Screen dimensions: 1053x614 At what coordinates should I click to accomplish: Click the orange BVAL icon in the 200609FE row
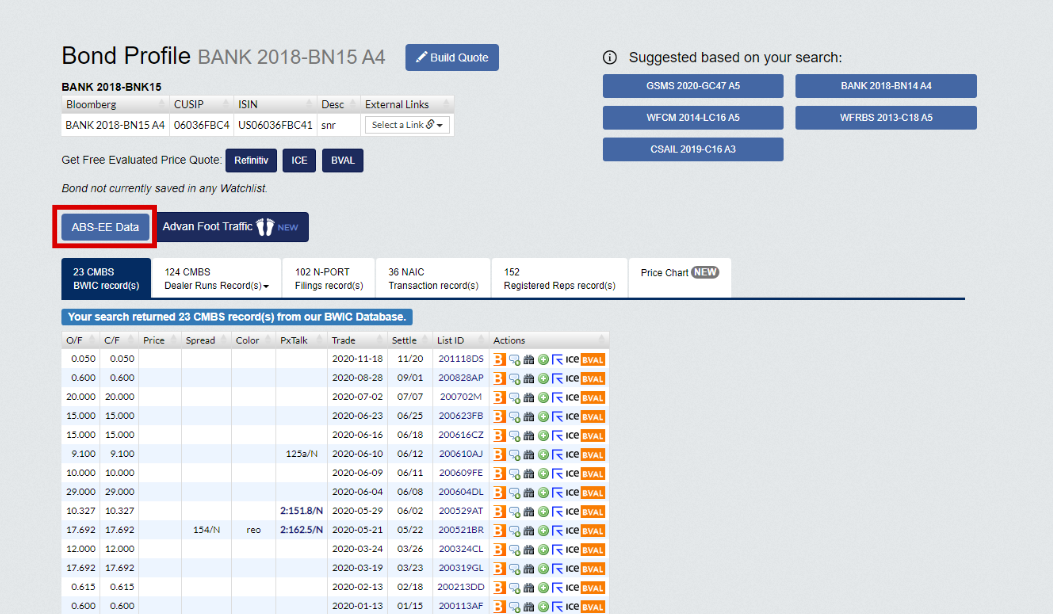click(x=593, y=473)
